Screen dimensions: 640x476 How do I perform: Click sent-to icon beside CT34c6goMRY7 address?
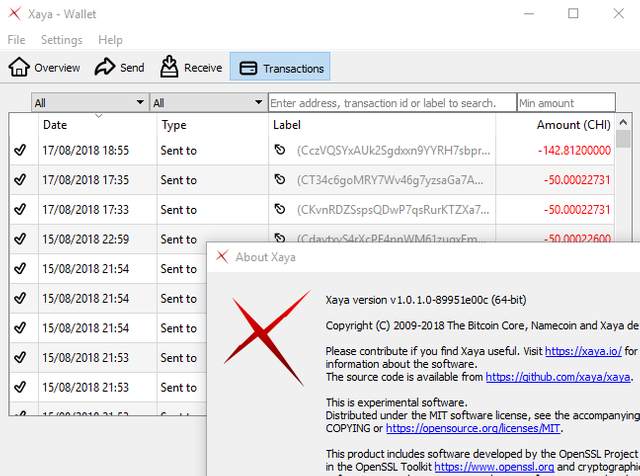pos(280,179)
